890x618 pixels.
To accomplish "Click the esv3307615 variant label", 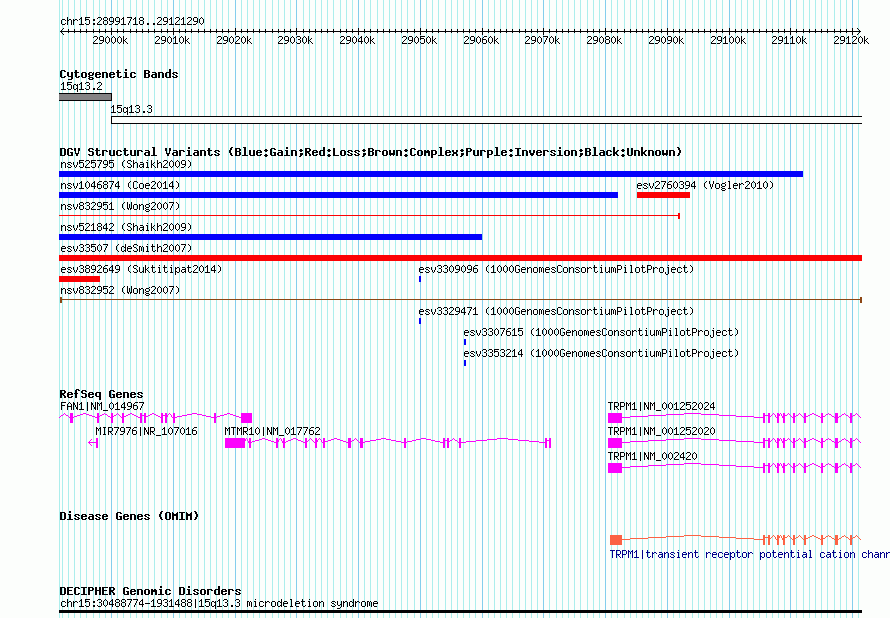I will click(601, 332).
